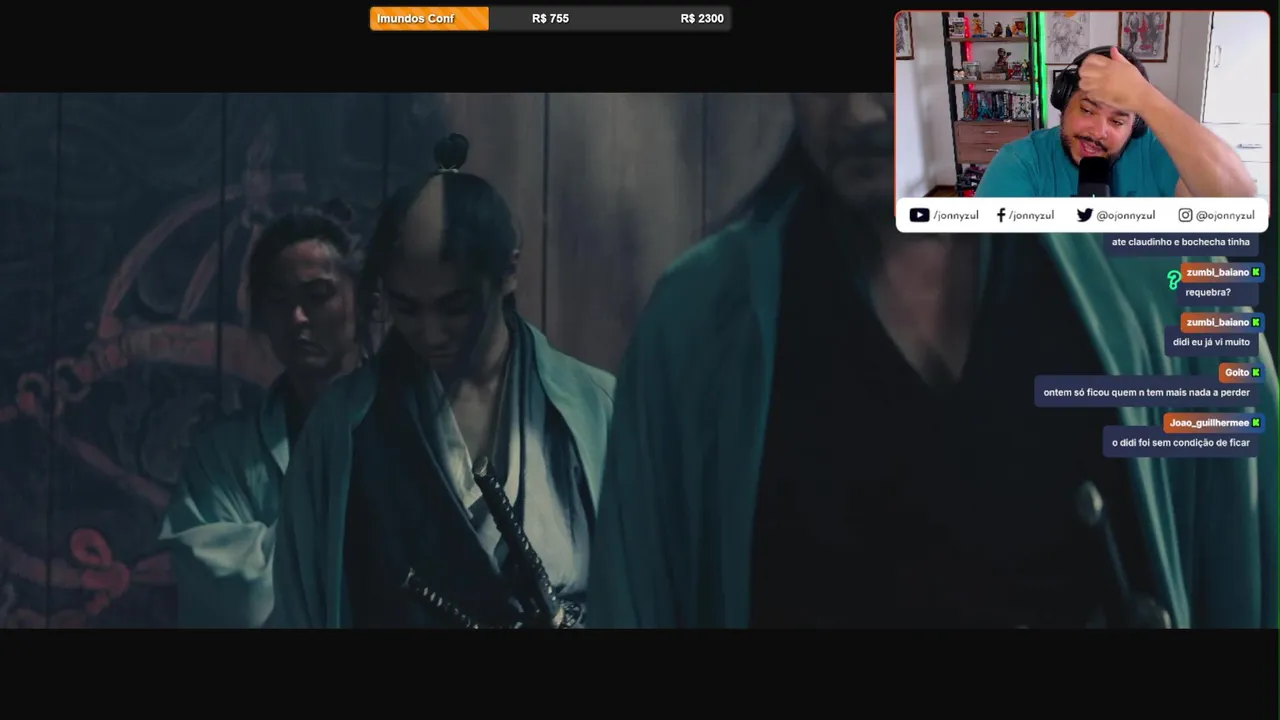Open the /jonnyzul Facebook handle
The height and width of the screenshot is (720, 1280).
[x=1031, y=215]
